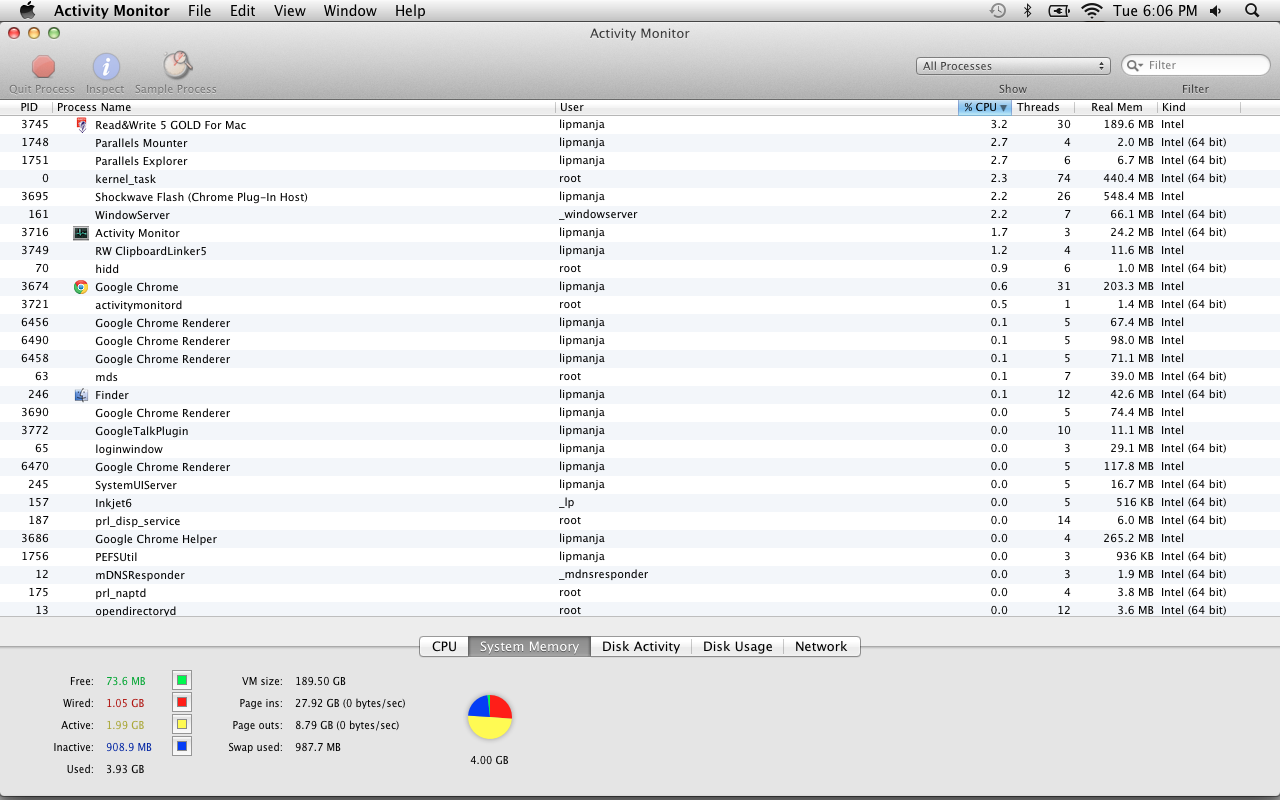Sort by the Real Mem column header
Image resolution: width=1280 pixels, height=800 pixels.
(x=1116, y=107)
